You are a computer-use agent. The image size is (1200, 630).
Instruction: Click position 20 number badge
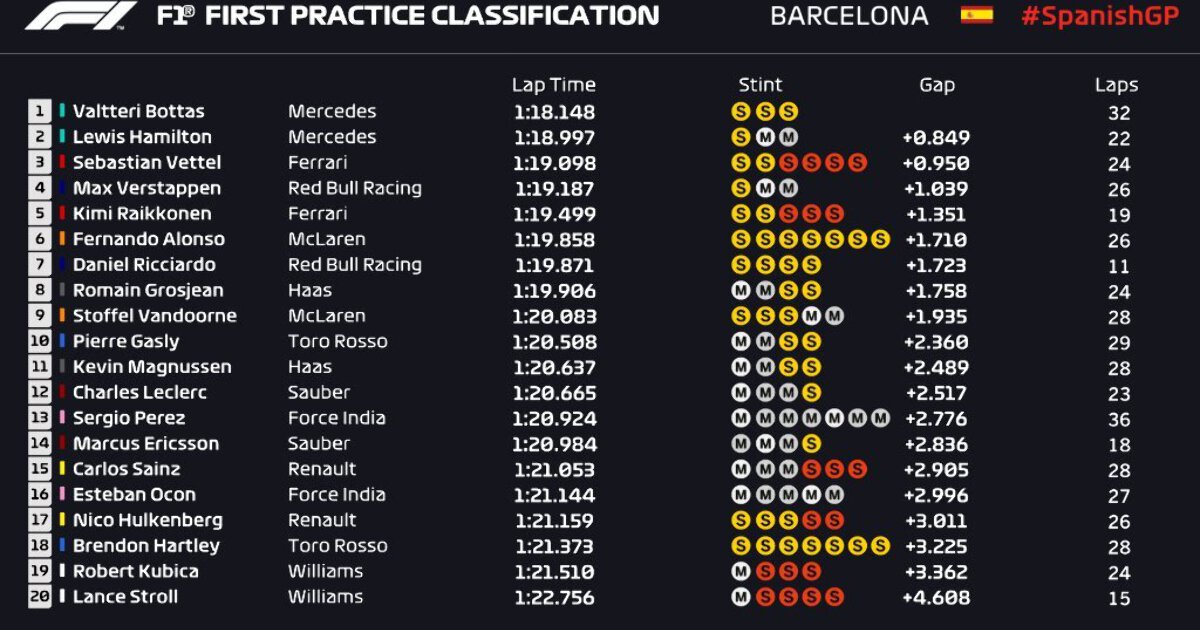pyautogui.click(x=40, y=597)
